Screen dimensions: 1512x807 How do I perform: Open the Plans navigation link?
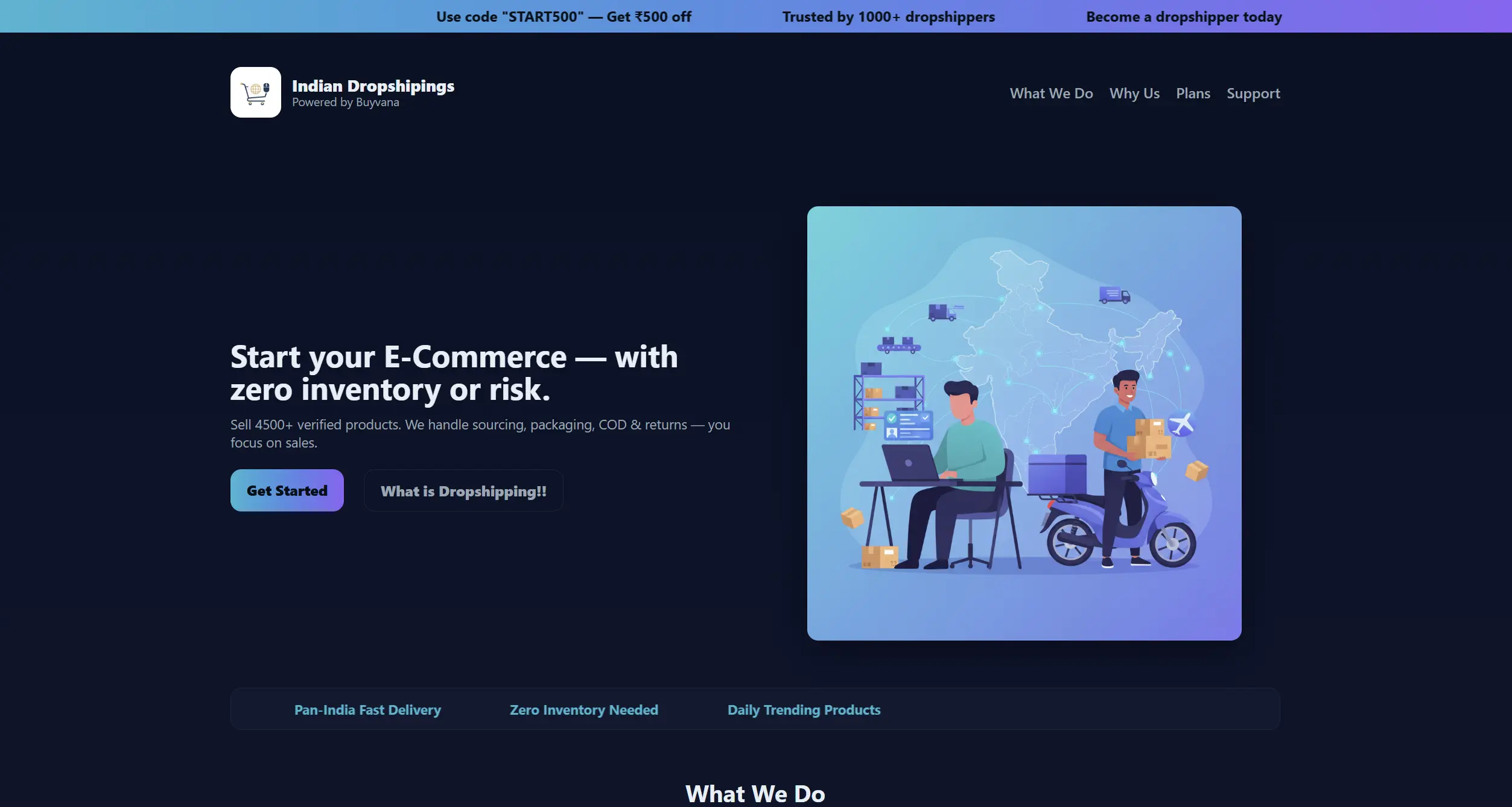1193,93
